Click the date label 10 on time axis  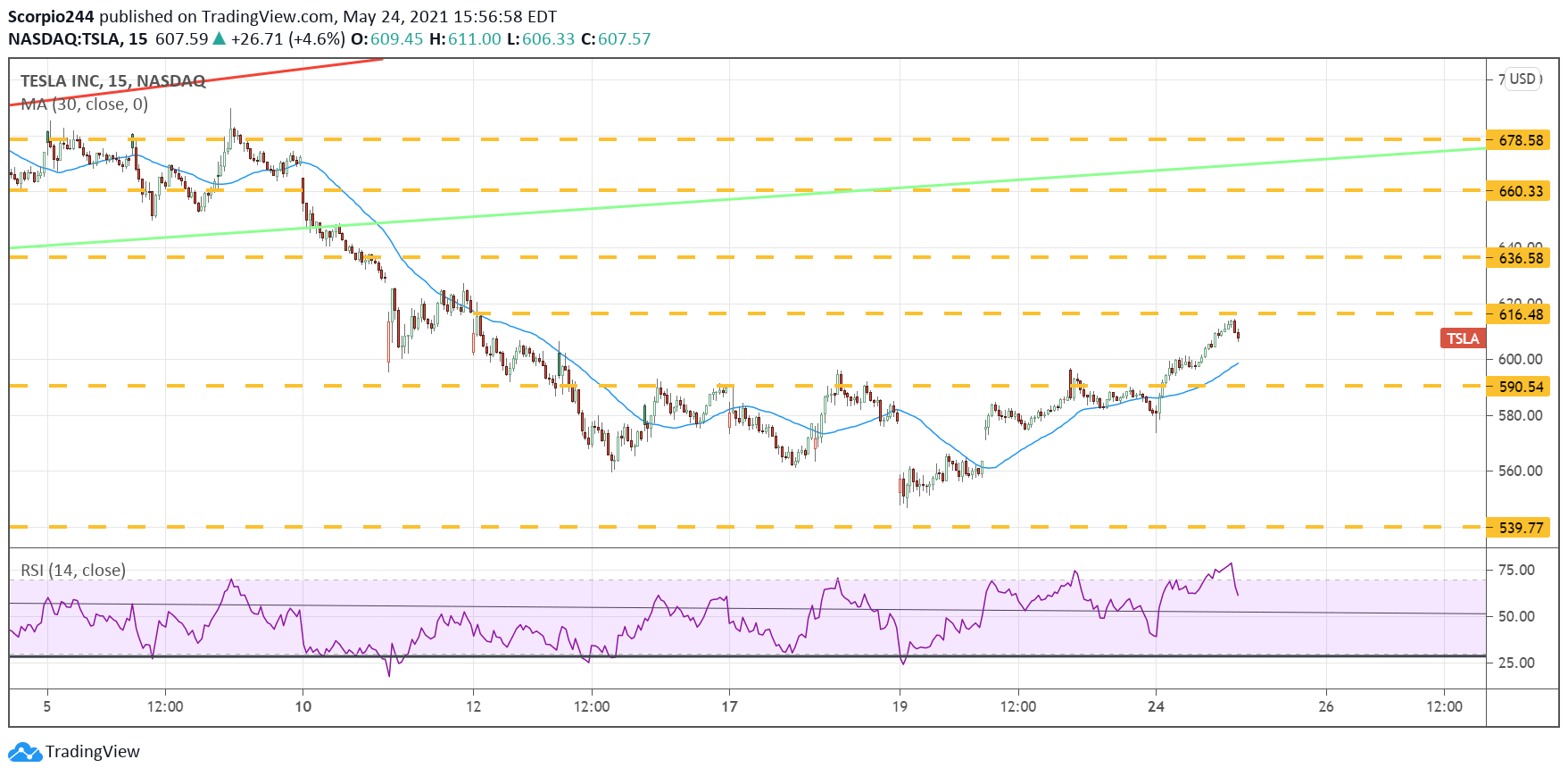303,706
